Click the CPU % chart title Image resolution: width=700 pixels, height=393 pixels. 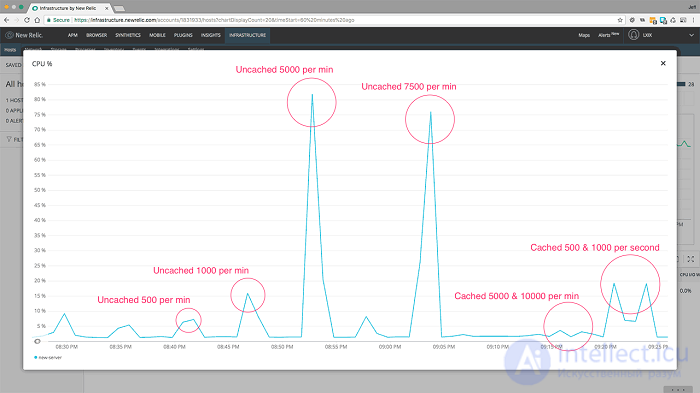[42, 64]
